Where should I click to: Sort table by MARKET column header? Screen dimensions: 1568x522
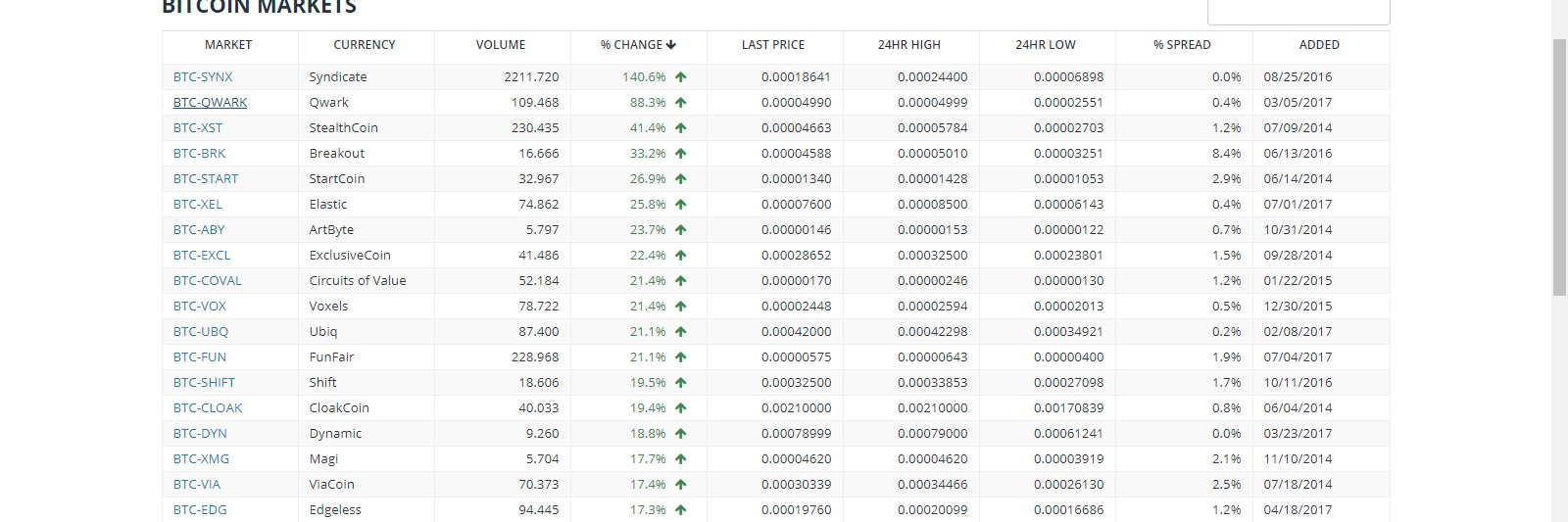pos(228,45)
